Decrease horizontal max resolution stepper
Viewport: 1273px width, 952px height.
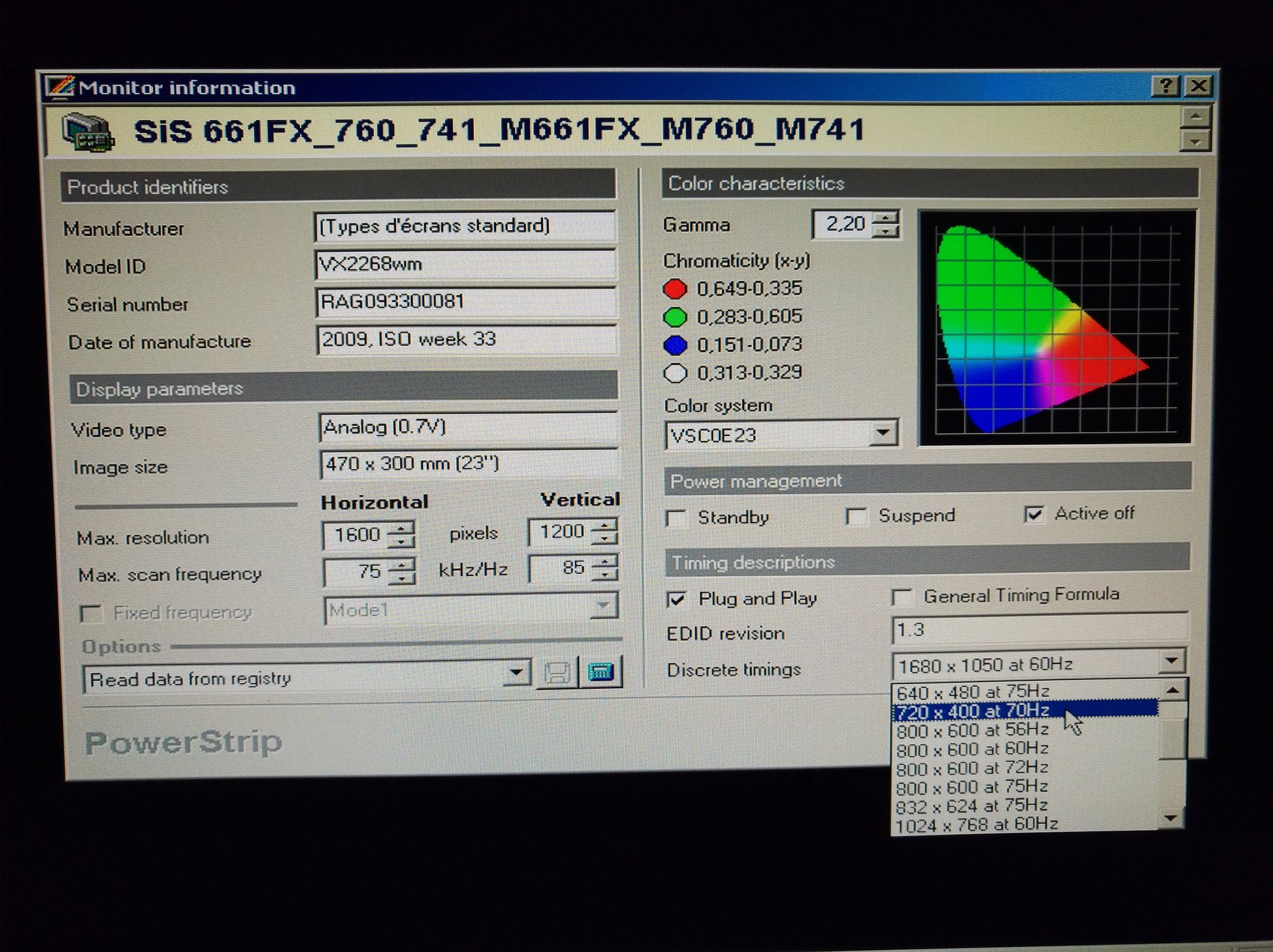point(401,542)
